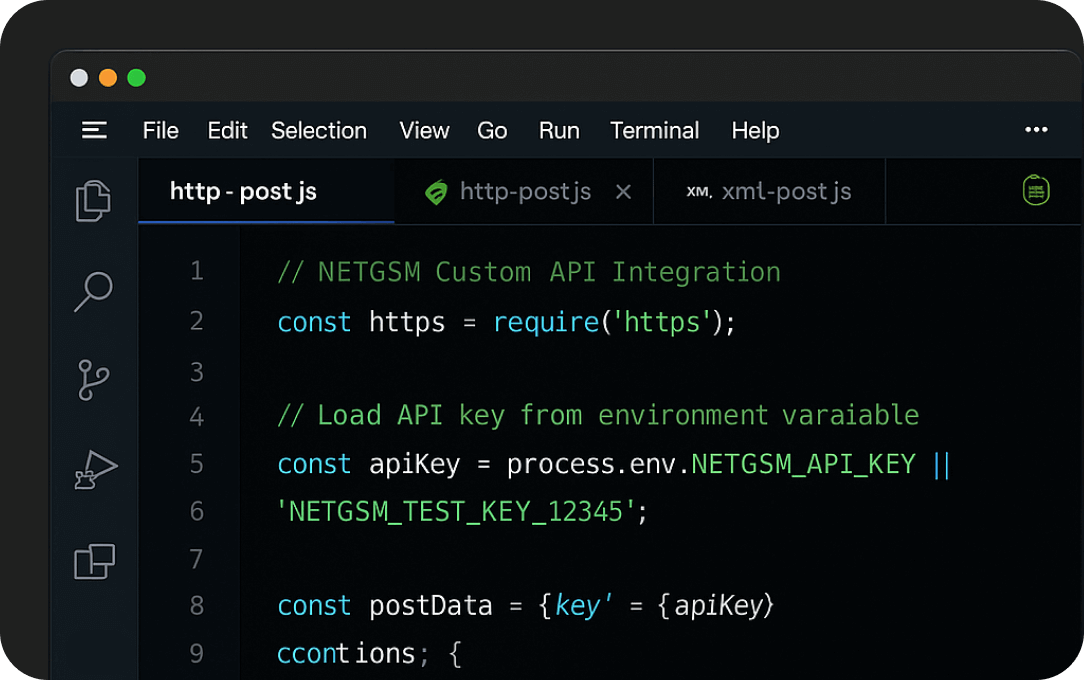Click the word 'require' on line 2
The width and height of the screenshot is (1084, 680).
point(545,323)
